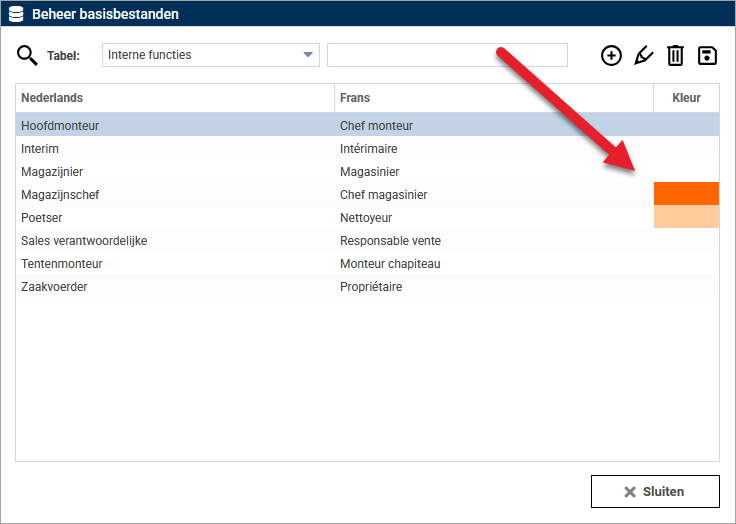Click the Kleur column header
Viewport: 736px width, 524px height.
coord(686,98)
